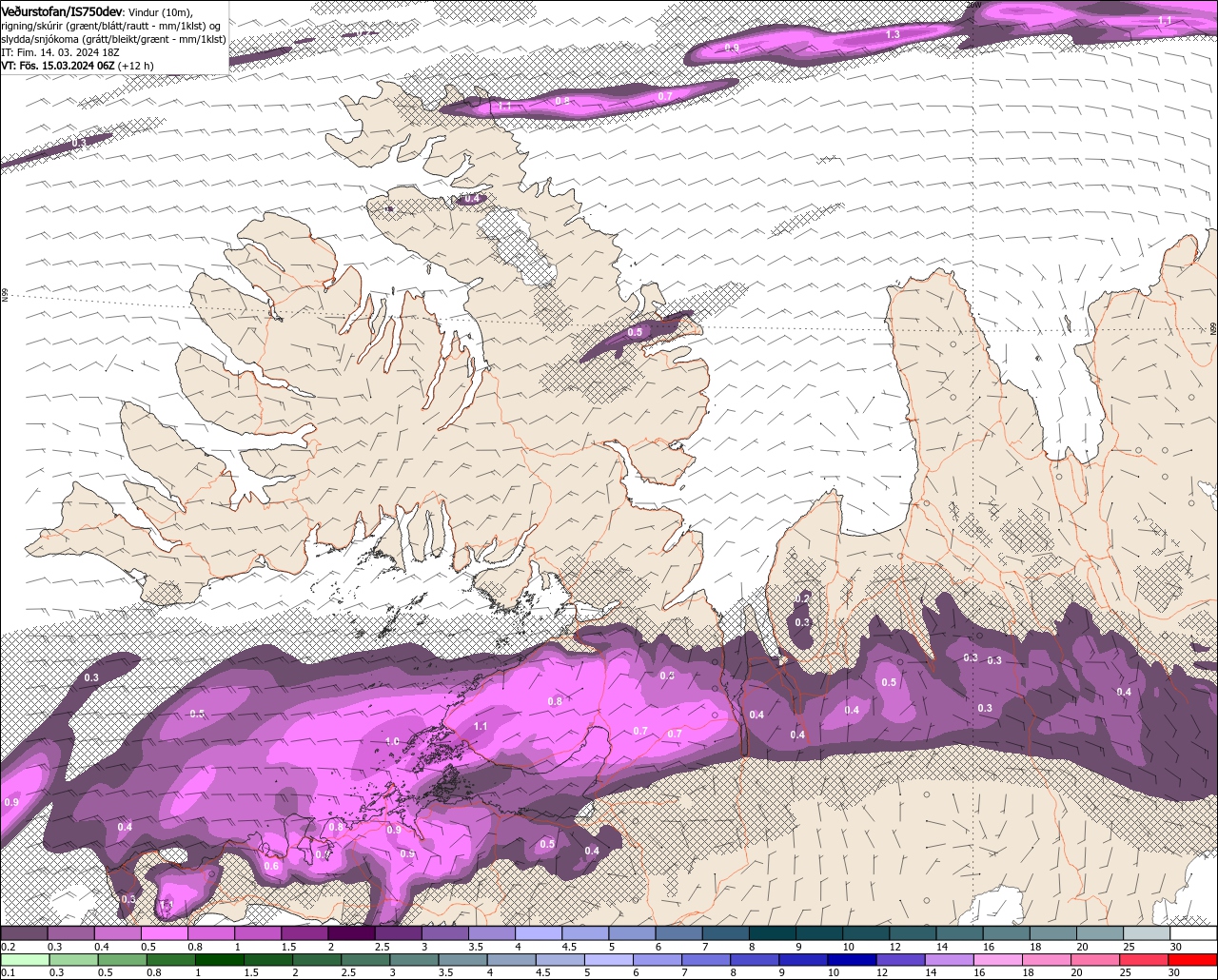Select the pale green 0.1 swatch in lower legend
This screenshot has height=980, width=1218.
26,959
